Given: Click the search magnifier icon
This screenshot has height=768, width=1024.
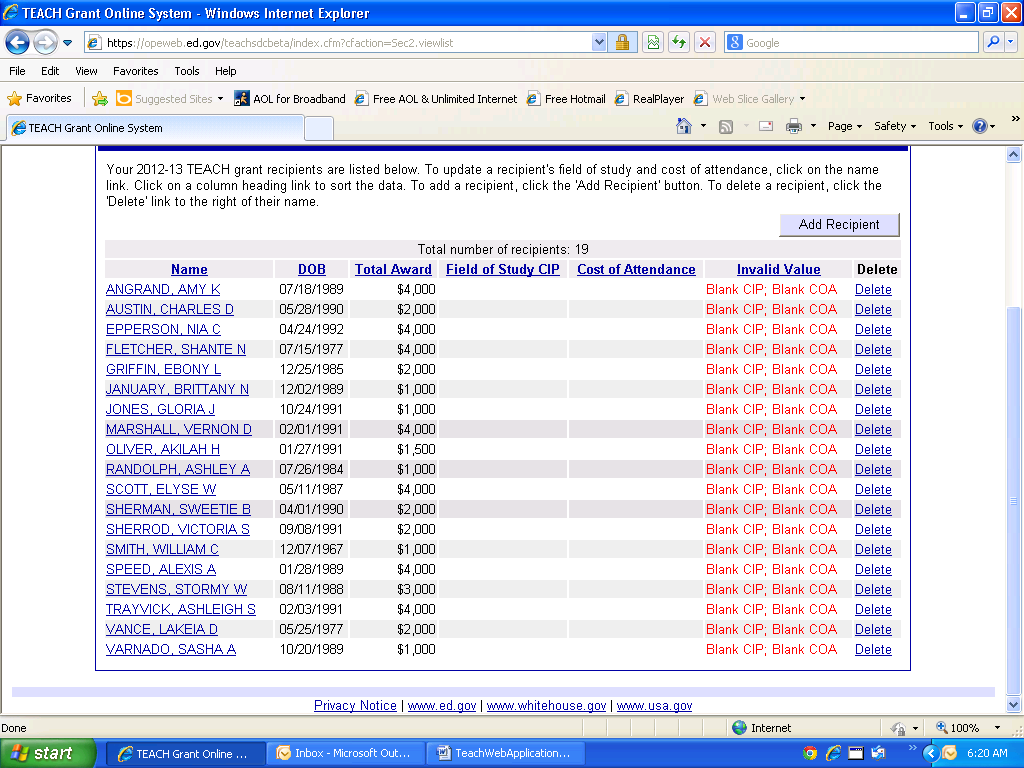Looking at the screenshot, I should 993,43.
